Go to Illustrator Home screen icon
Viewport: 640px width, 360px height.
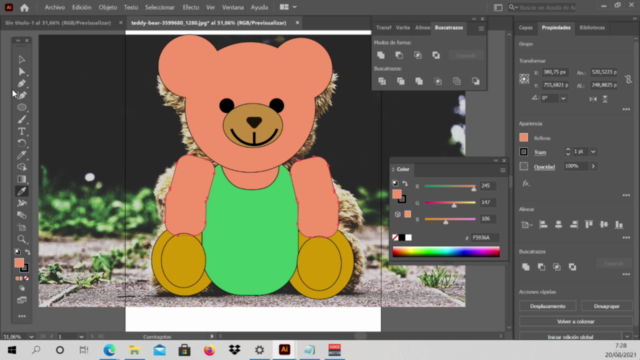tap(24, 7)
